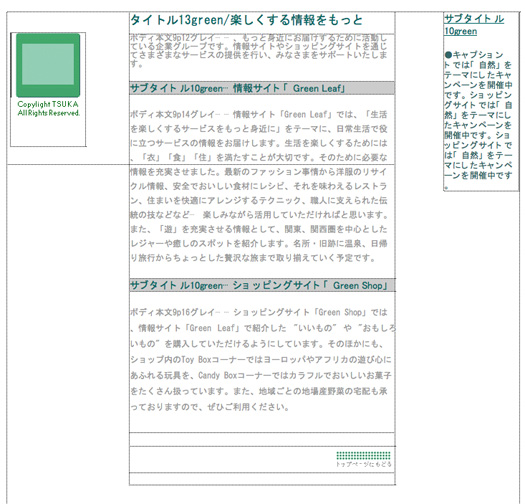This screenshot has width=525, height=504.
Task: Click the subtitle bar 'ショッピングサイト「Green Shop」'
Action: [x=262, y=285]
